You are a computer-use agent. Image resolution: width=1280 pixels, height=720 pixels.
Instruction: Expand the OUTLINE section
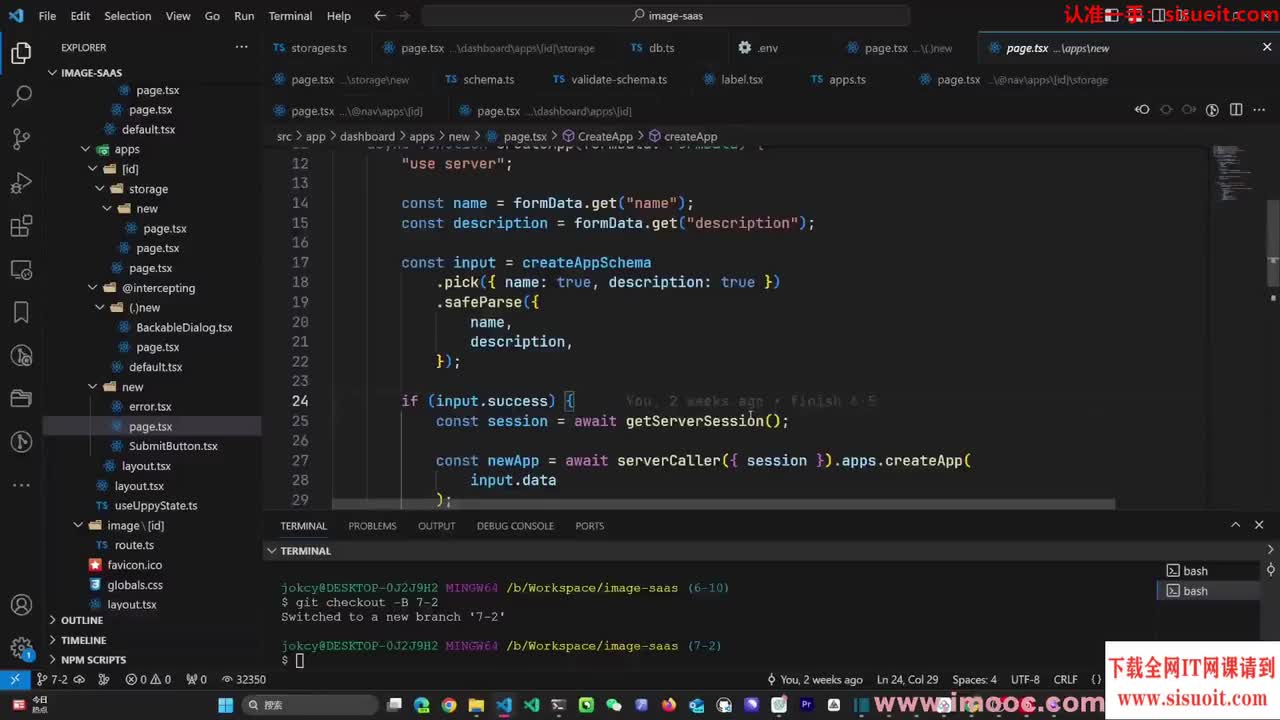pyautogui.click(x=82, y=620)
